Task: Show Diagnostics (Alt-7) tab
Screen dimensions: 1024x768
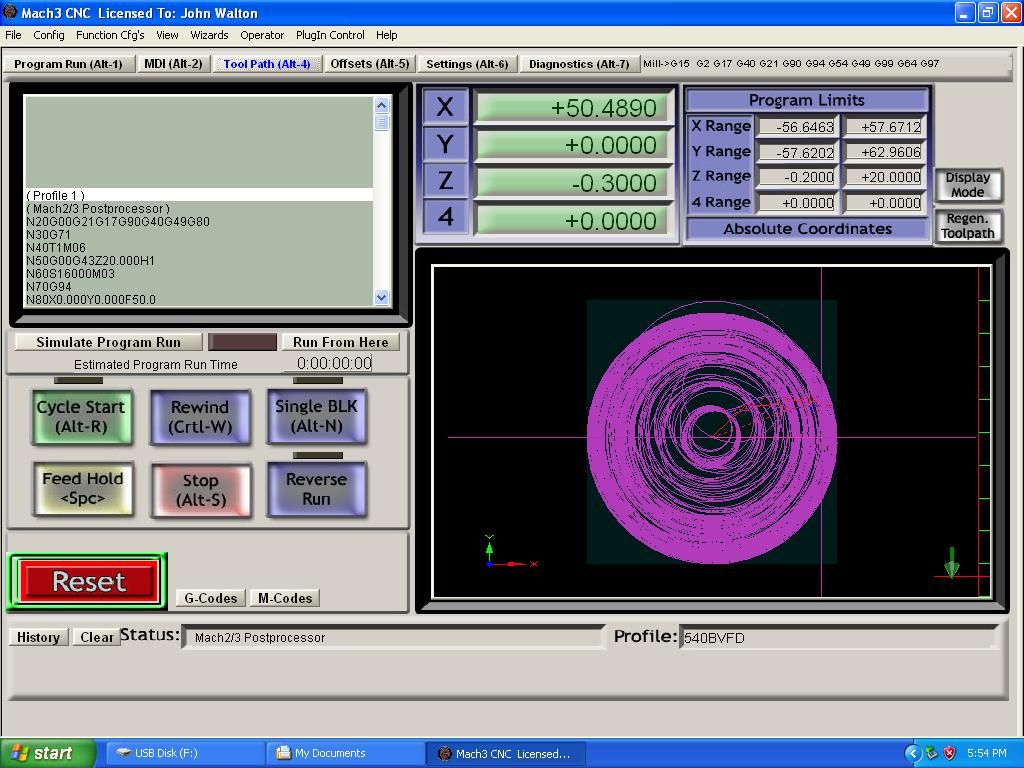Action: click(579, 64)
